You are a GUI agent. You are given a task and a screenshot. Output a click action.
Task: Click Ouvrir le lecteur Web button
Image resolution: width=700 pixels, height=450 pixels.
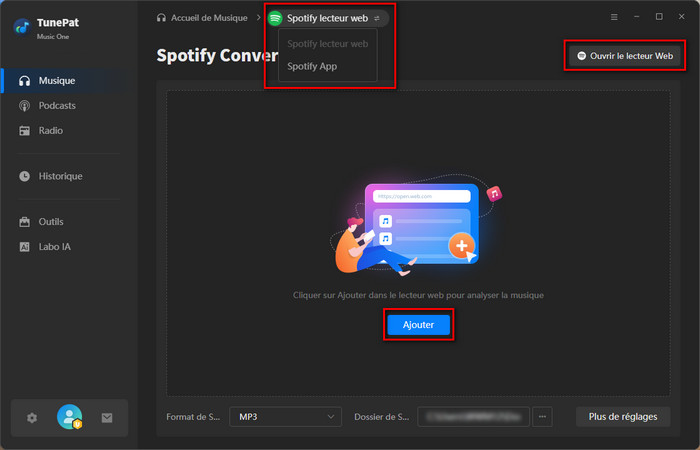625,56
